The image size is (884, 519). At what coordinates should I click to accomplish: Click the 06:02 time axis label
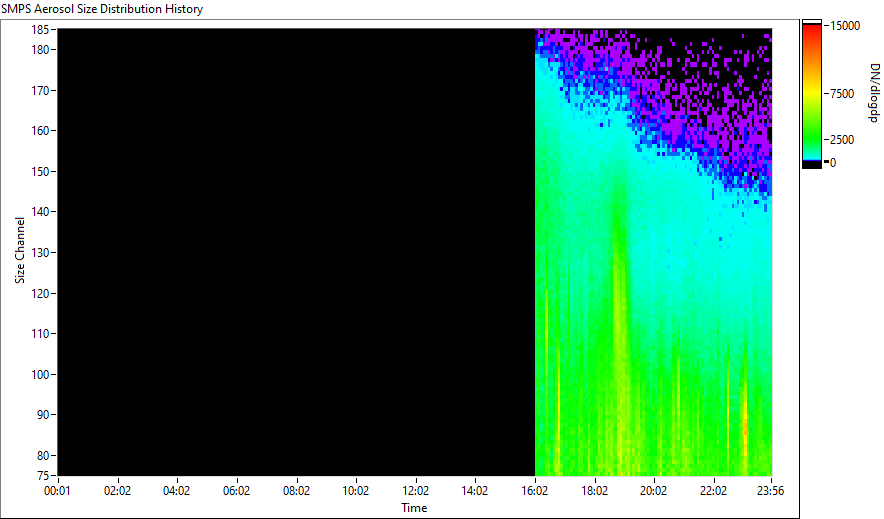[x=236, y=491]
